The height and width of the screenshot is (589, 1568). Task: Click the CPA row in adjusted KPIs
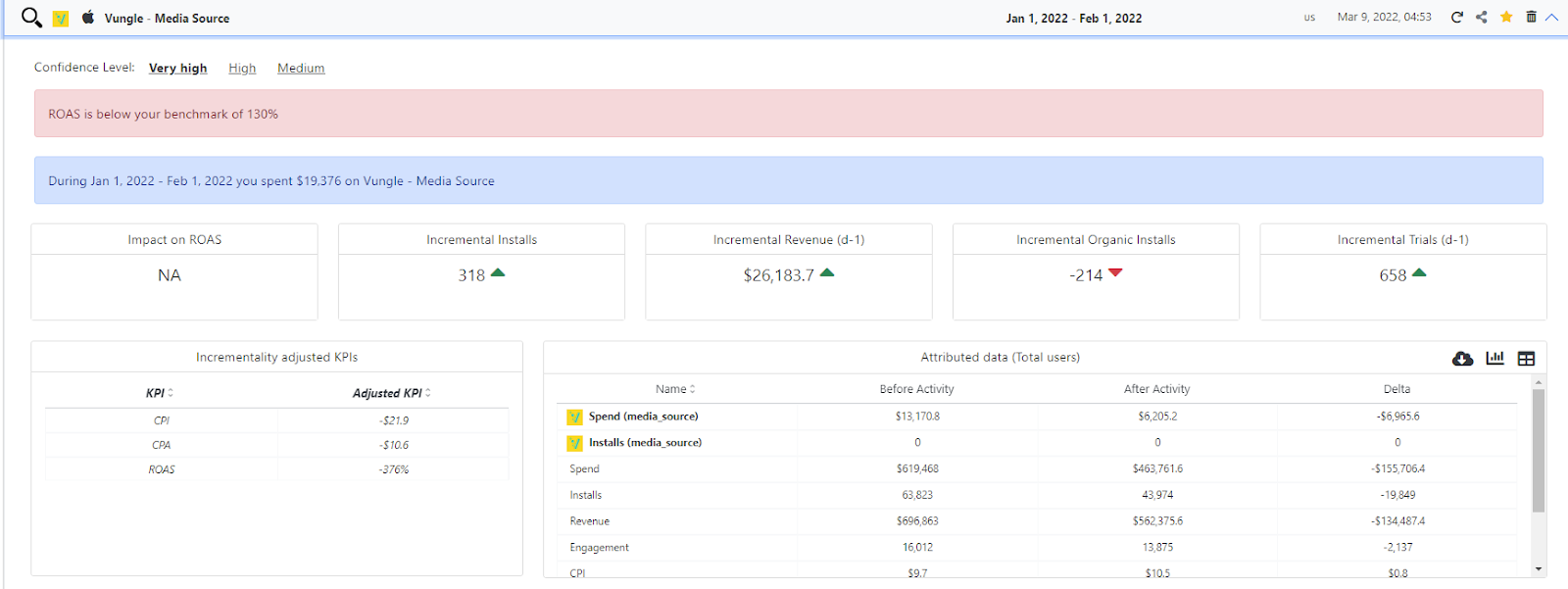(276, 445)
